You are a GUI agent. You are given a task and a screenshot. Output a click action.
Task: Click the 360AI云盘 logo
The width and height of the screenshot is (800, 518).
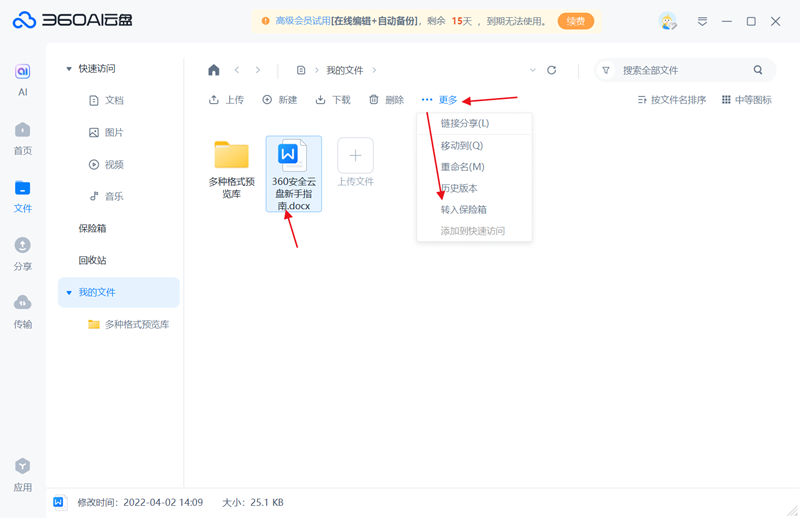pos(72,20)
